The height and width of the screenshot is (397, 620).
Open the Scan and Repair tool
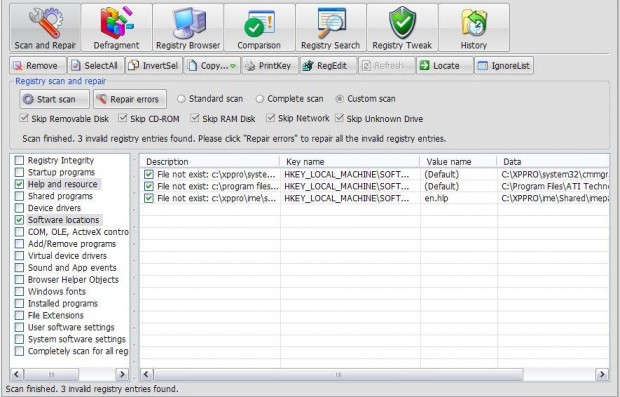(x=45, y=28)
